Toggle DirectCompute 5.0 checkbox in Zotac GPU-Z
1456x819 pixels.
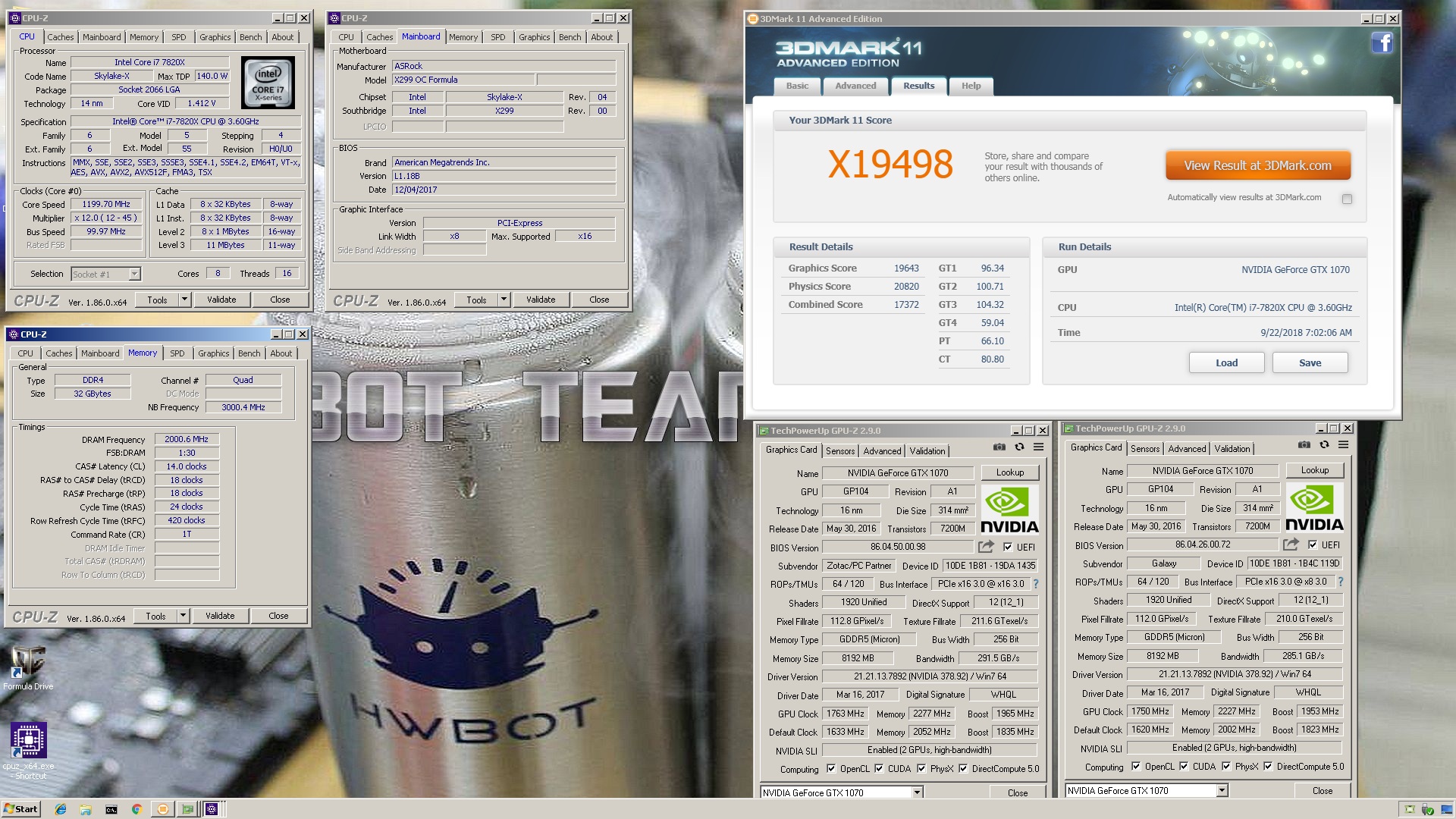pyautogui.click(x=963, y=768)
